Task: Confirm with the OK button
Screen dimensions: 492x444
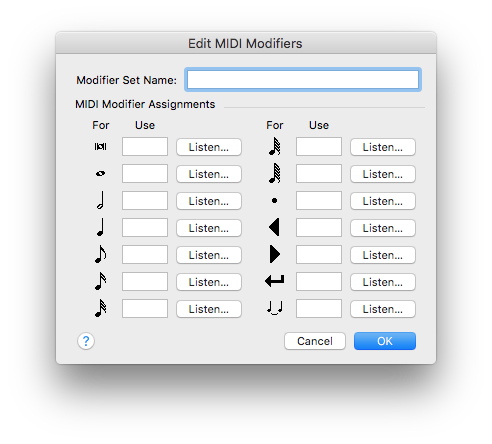Action: tap(385, 341)
